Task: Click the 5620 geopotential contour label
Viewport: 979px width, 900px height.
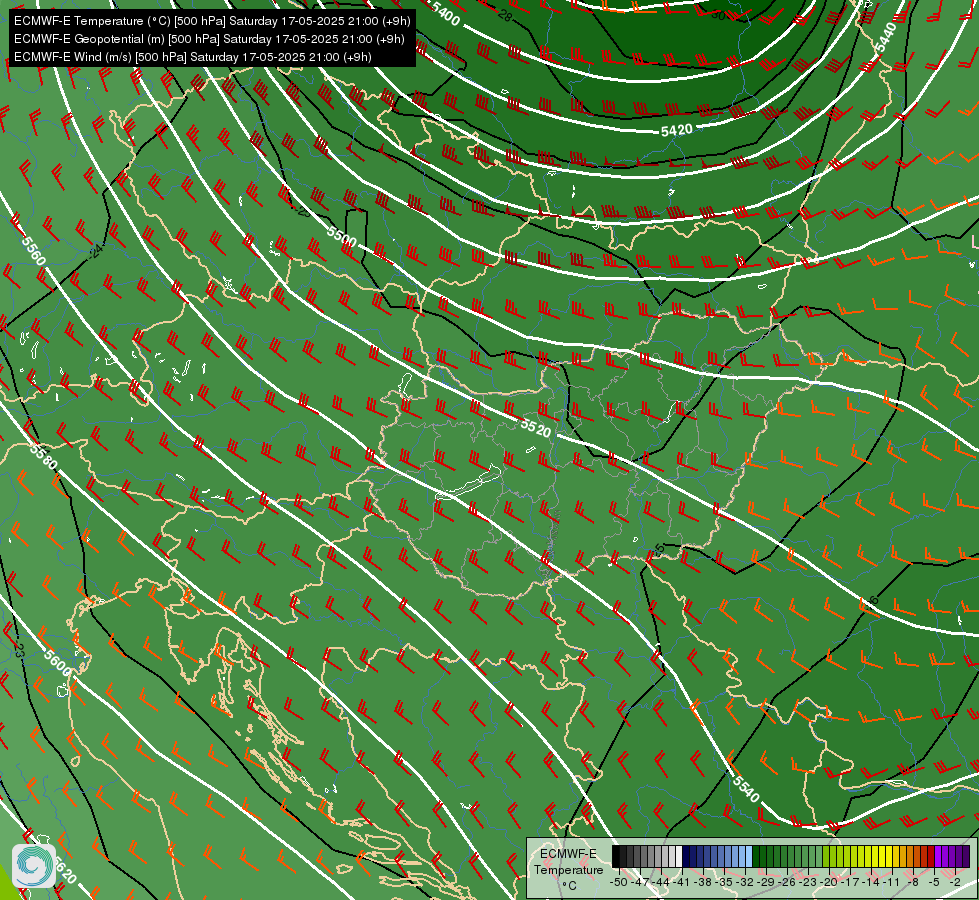Action: [64, 870]
